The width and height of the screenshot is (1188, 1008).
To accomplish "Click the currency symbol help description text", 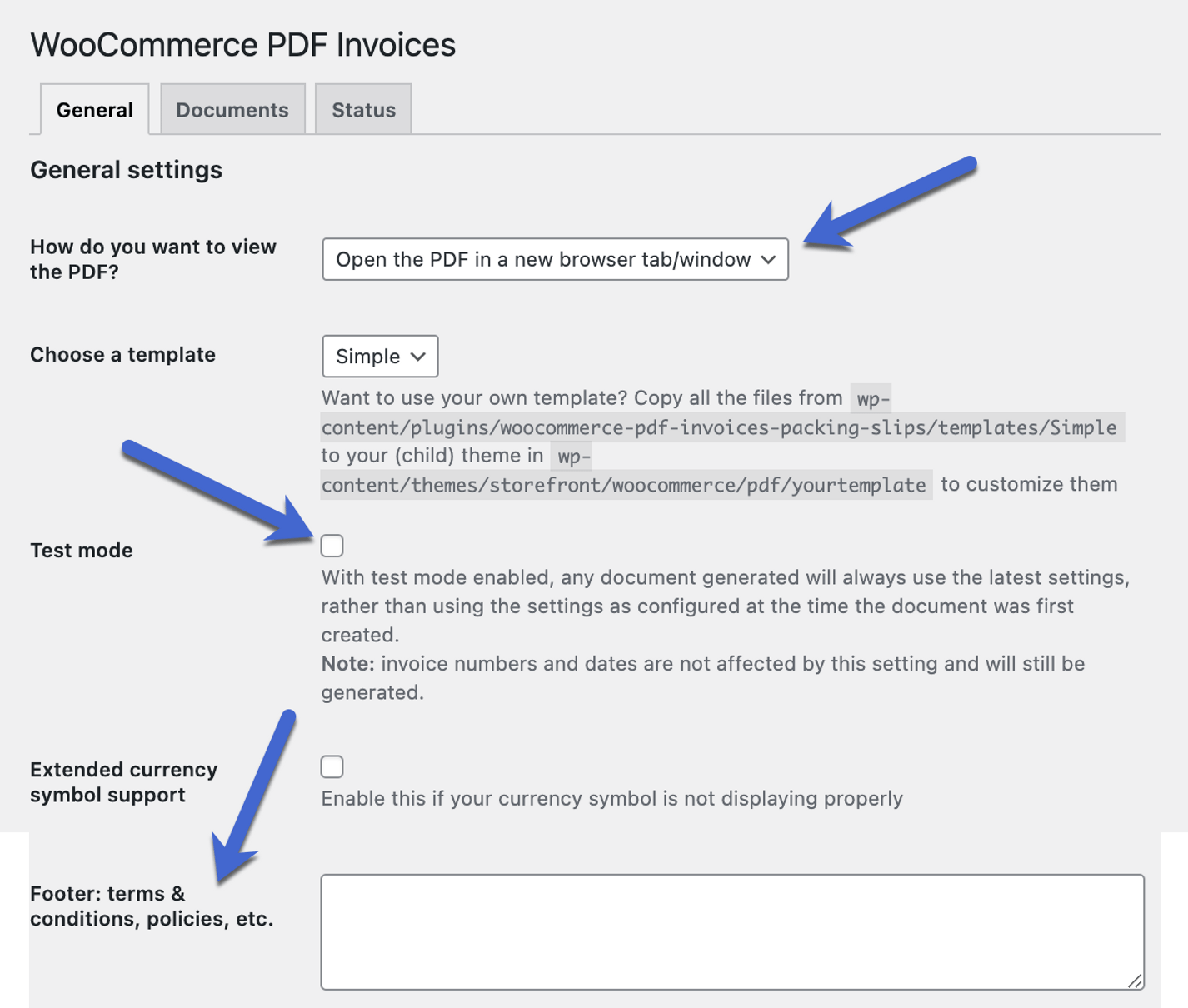I will click(612, 799).
